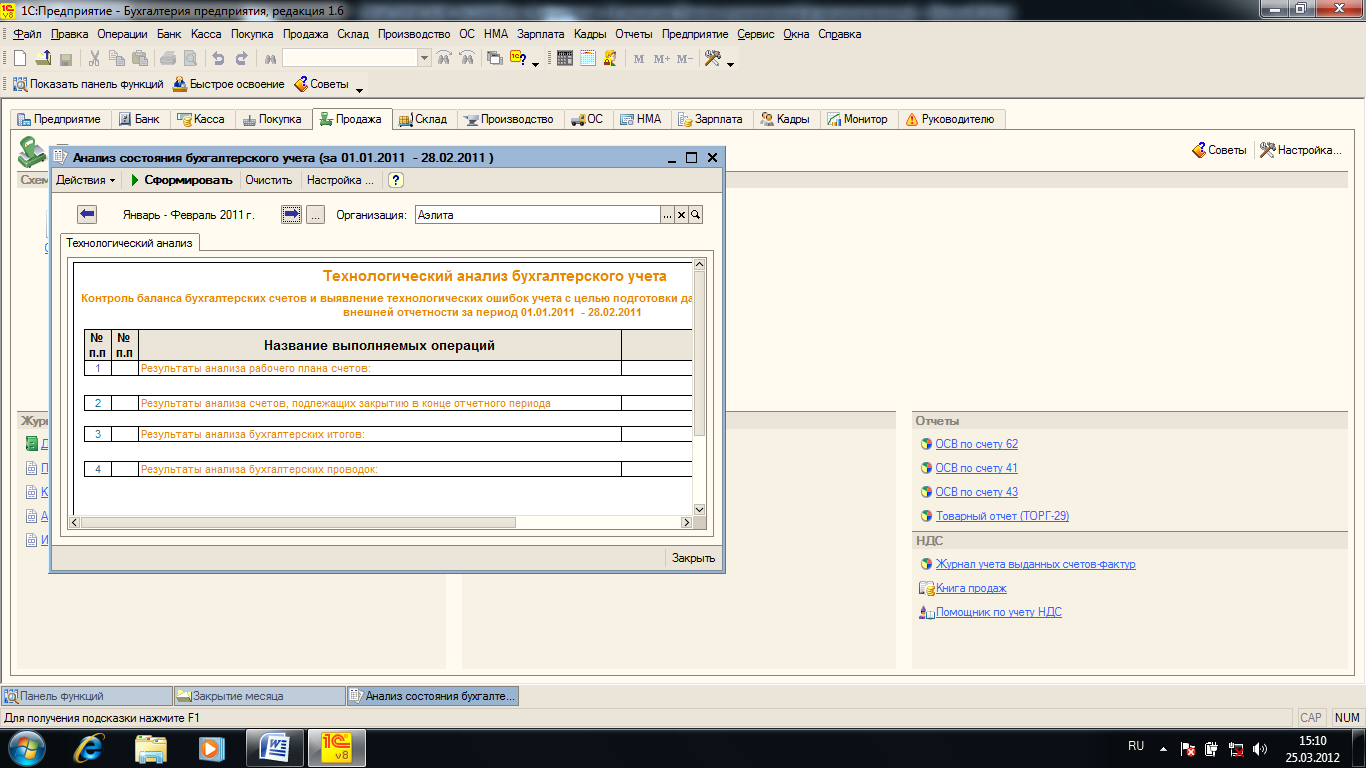
Task: Click the Open file toolbar icon
Action: pos(43,59)
